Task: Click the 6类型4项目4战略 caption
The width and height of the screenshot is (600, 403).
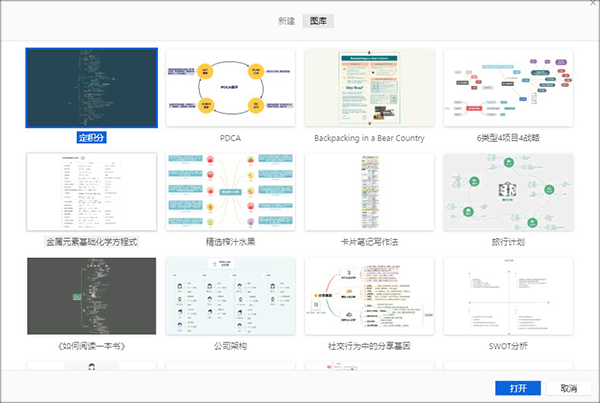Action: pyautogui.click(x=508, y=138)
